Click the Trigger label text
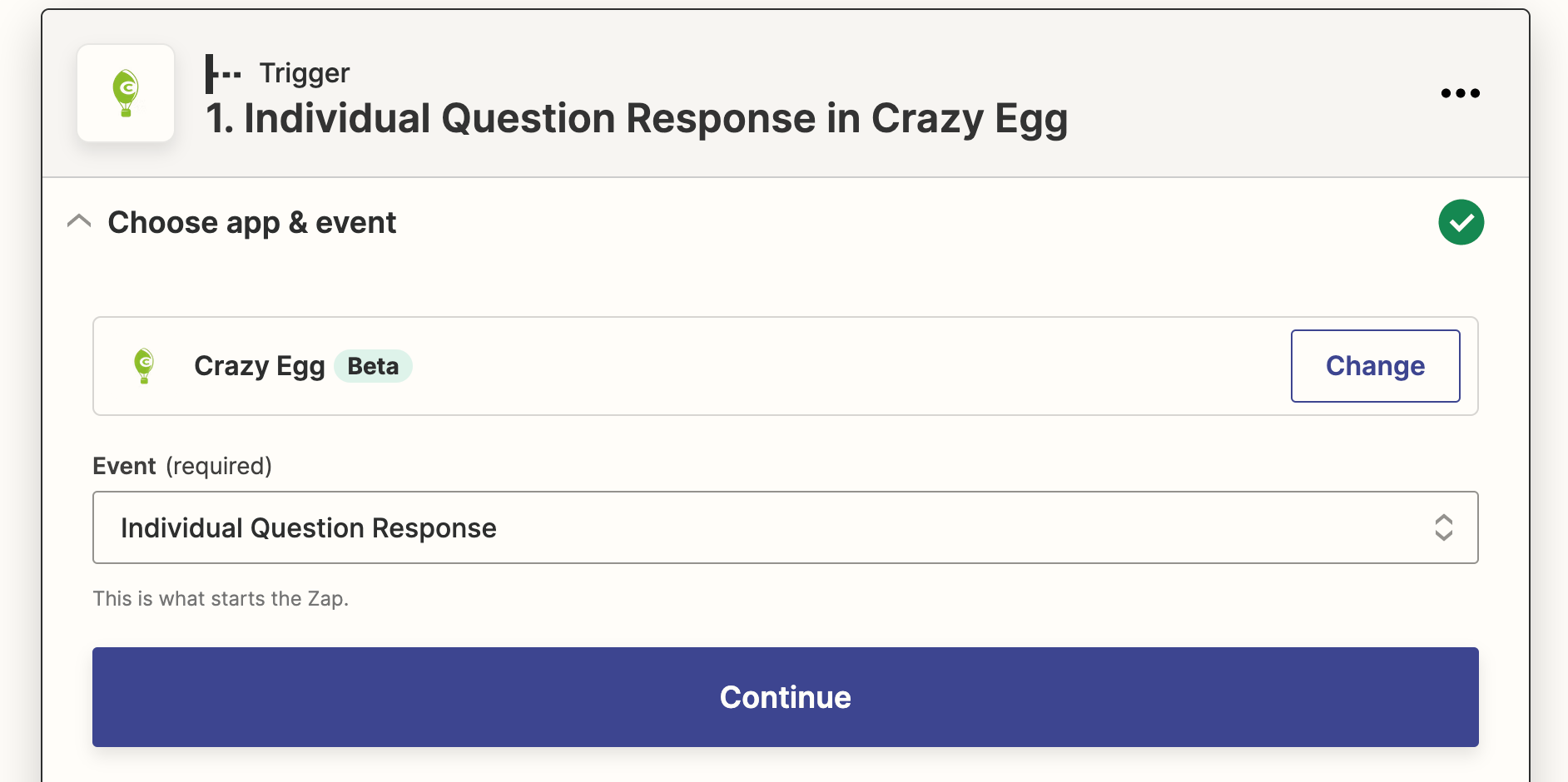This screenshot has width=1568, height=782. pyautogui.click(x=305, y=74)
